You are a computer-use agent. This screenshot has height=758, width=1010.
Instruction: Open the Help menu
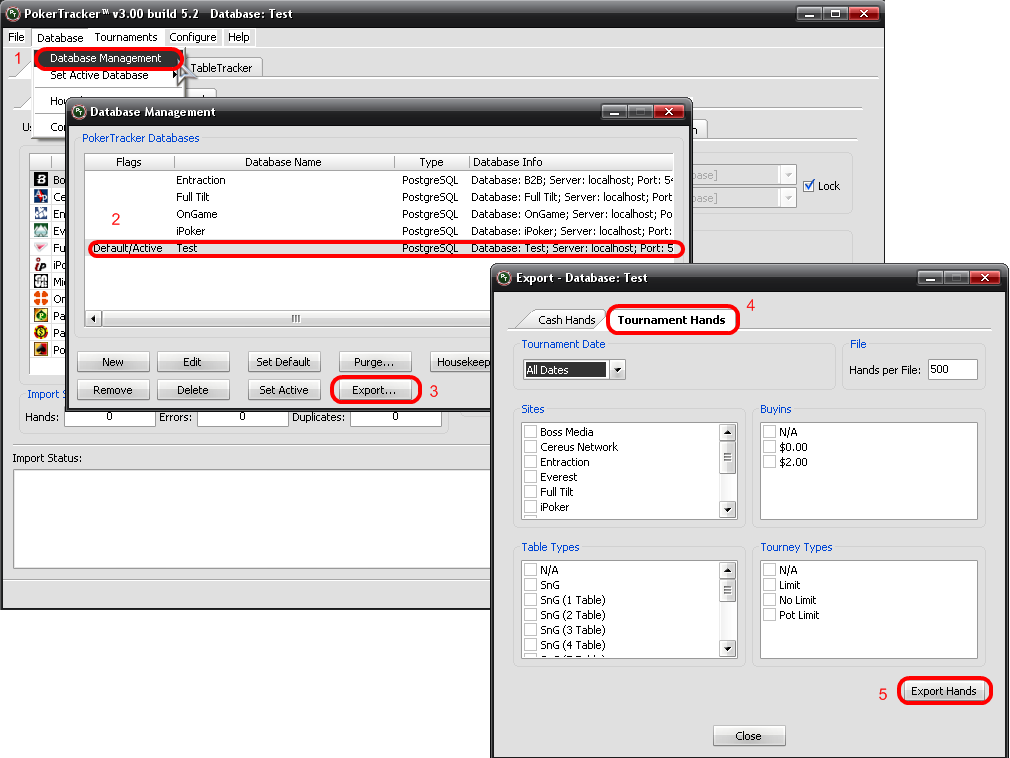coord(238,37)
